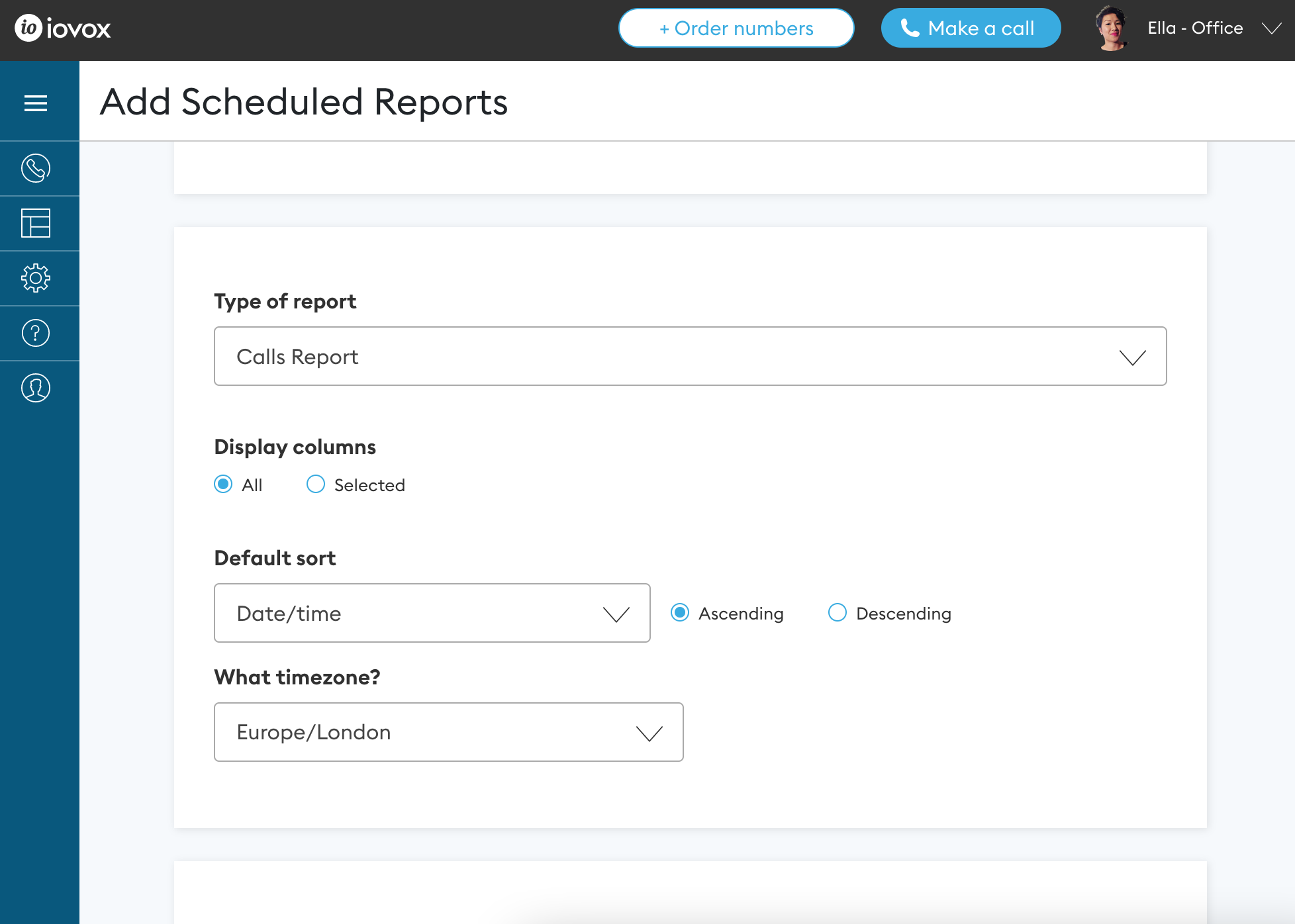Viewport: 1295px width, 924px height.
Task: Click the user/profile sidebar icon
Action: [35, 388]
